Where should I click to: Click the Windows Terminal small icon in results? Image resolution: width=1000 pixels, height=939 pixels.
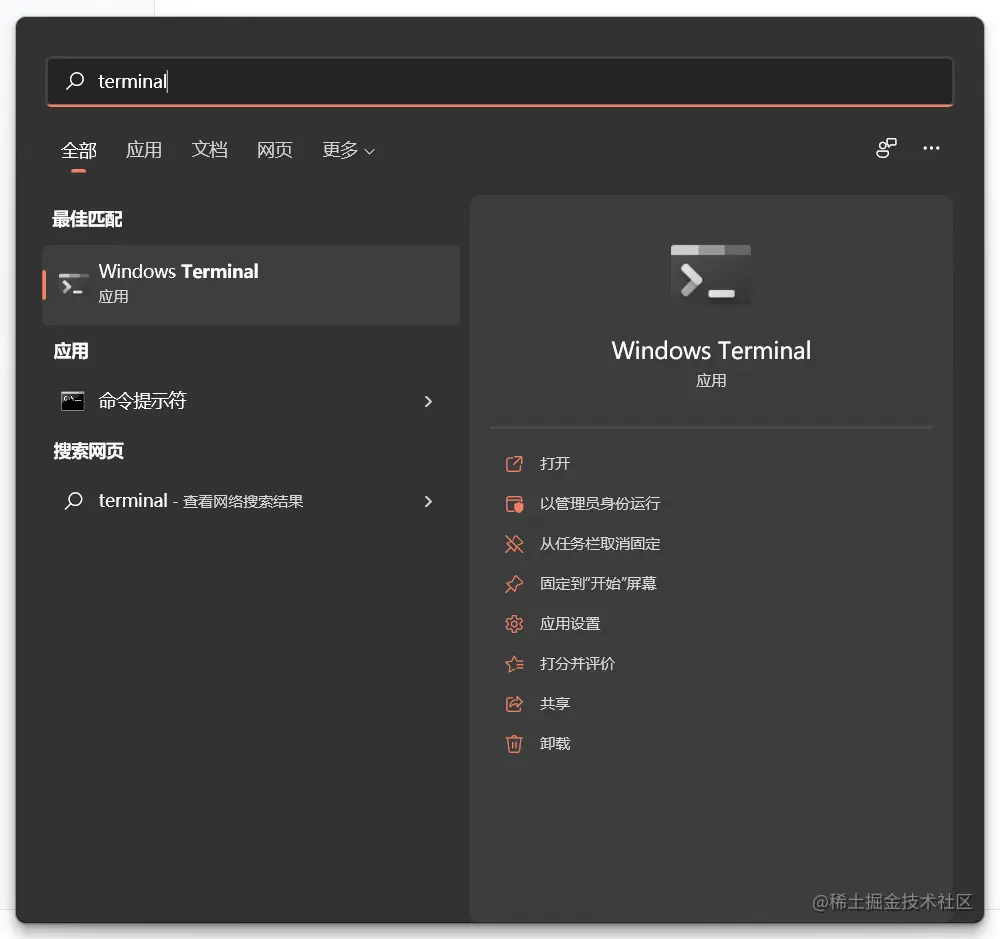(x=73, y=284)
